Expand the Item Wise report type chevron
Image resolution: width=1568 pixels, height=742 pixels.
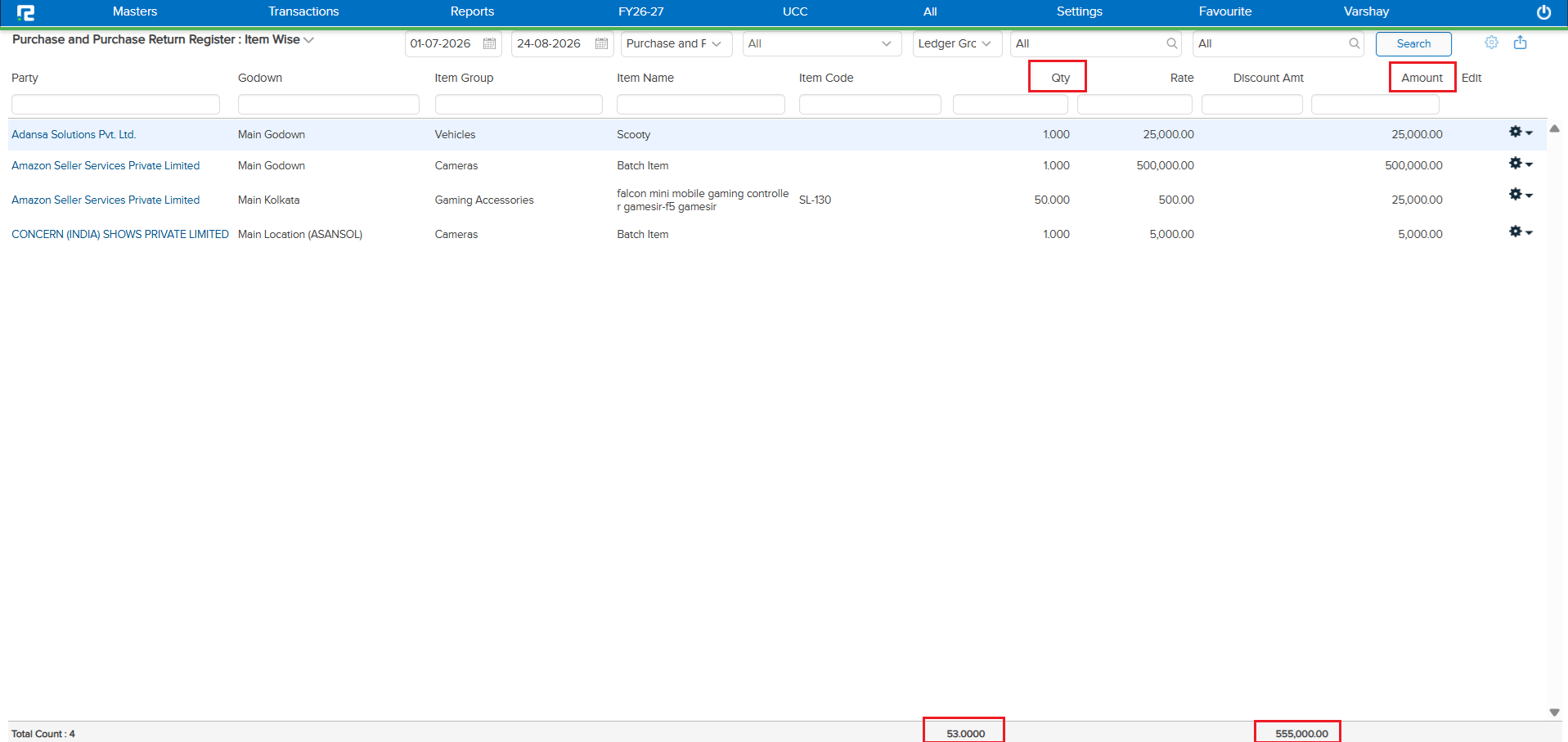308,40
